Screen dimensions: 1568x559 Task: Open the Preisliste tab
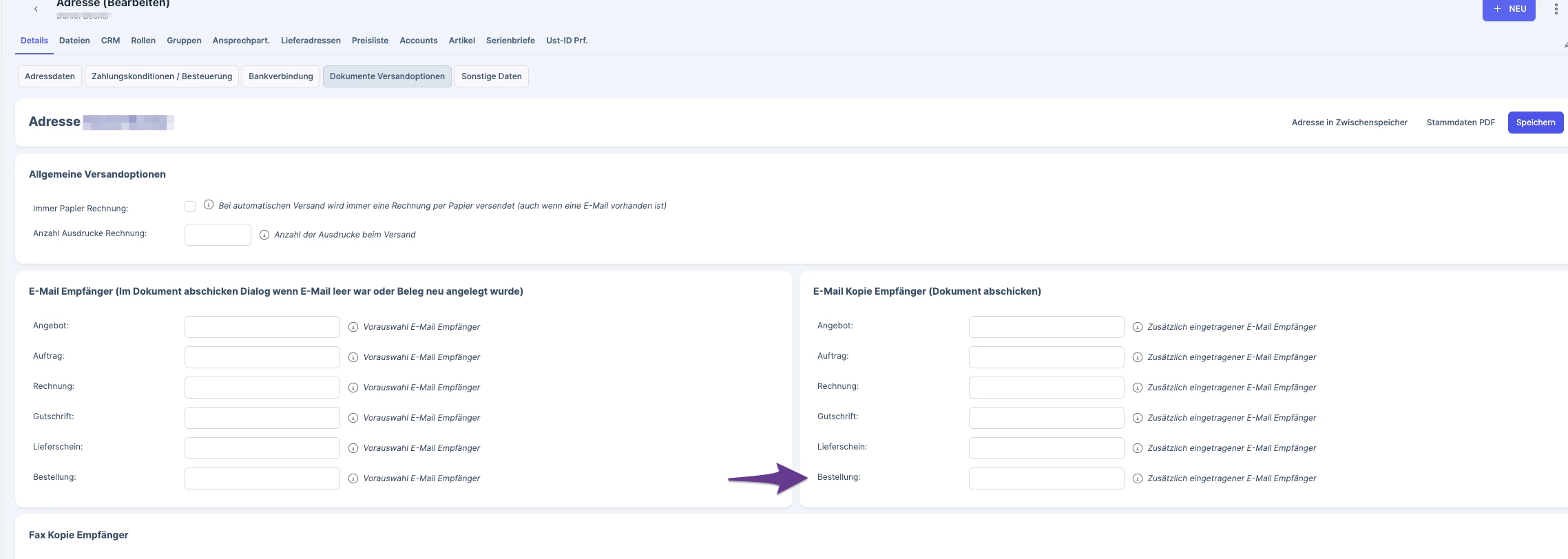click(x=370, y=41)
